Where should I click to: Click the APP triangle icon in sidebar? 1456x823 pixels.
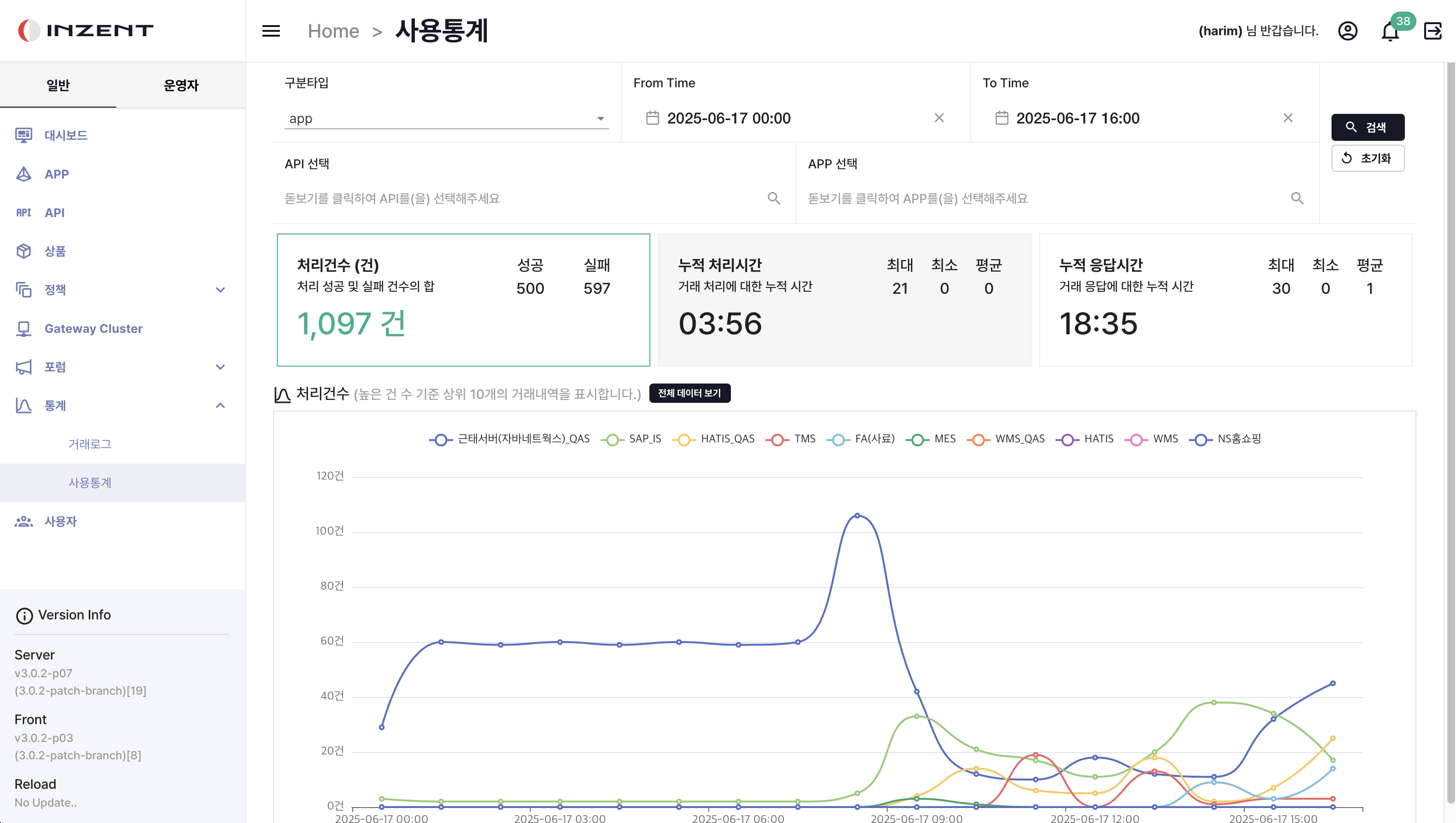23,174
